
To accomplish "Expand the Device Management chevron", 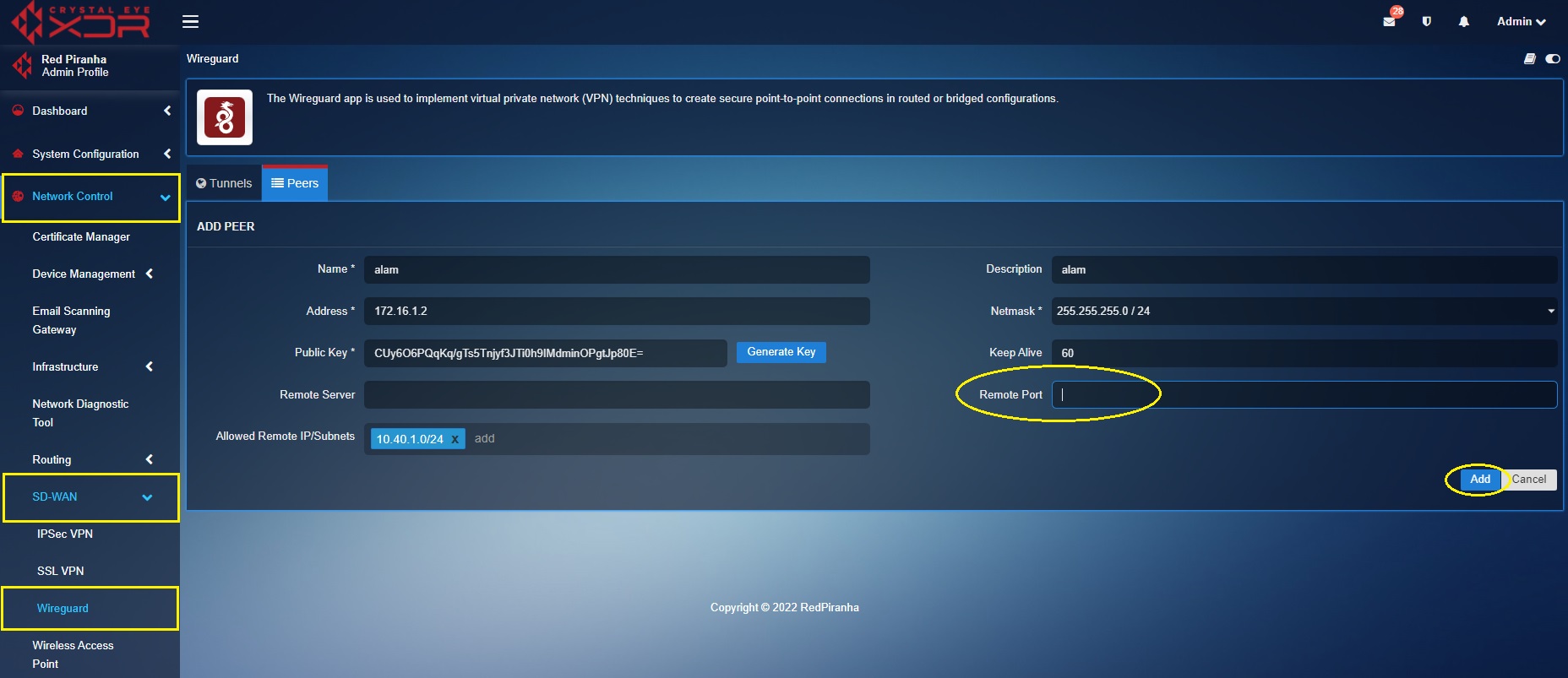I will pos(150,274).
